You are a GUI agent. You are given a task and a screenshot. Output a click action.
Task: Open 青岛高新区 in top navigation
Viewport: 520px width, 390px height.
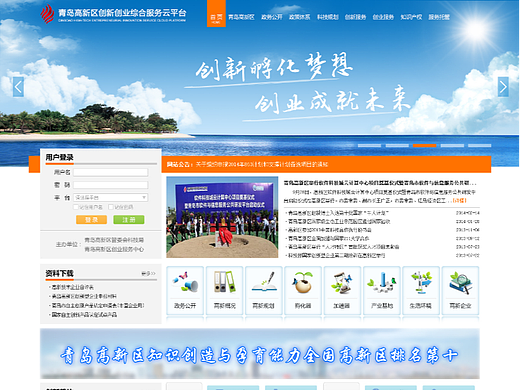point(241,17)
